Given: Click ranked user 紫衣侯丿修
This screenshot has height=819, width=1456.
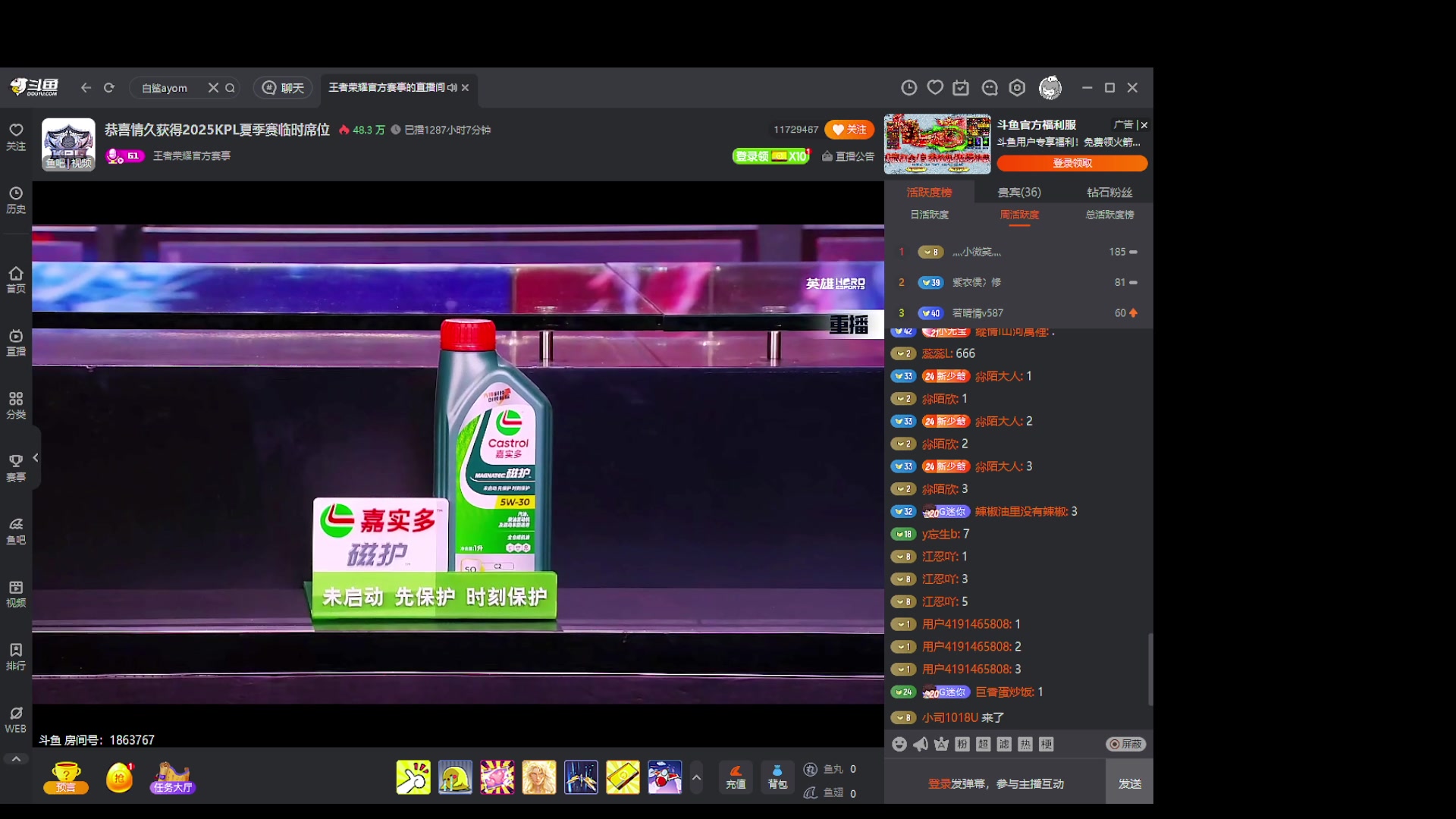Looking at the screenshot, I should 977,282.
